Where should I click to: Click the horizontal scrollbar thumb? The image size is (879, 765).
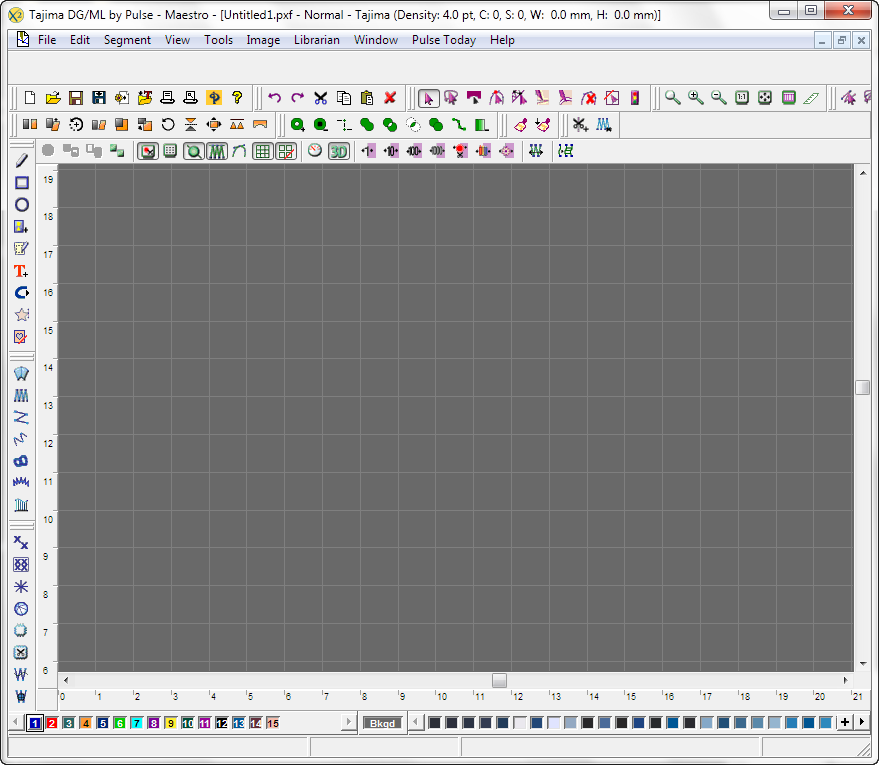tap(499, 680)
